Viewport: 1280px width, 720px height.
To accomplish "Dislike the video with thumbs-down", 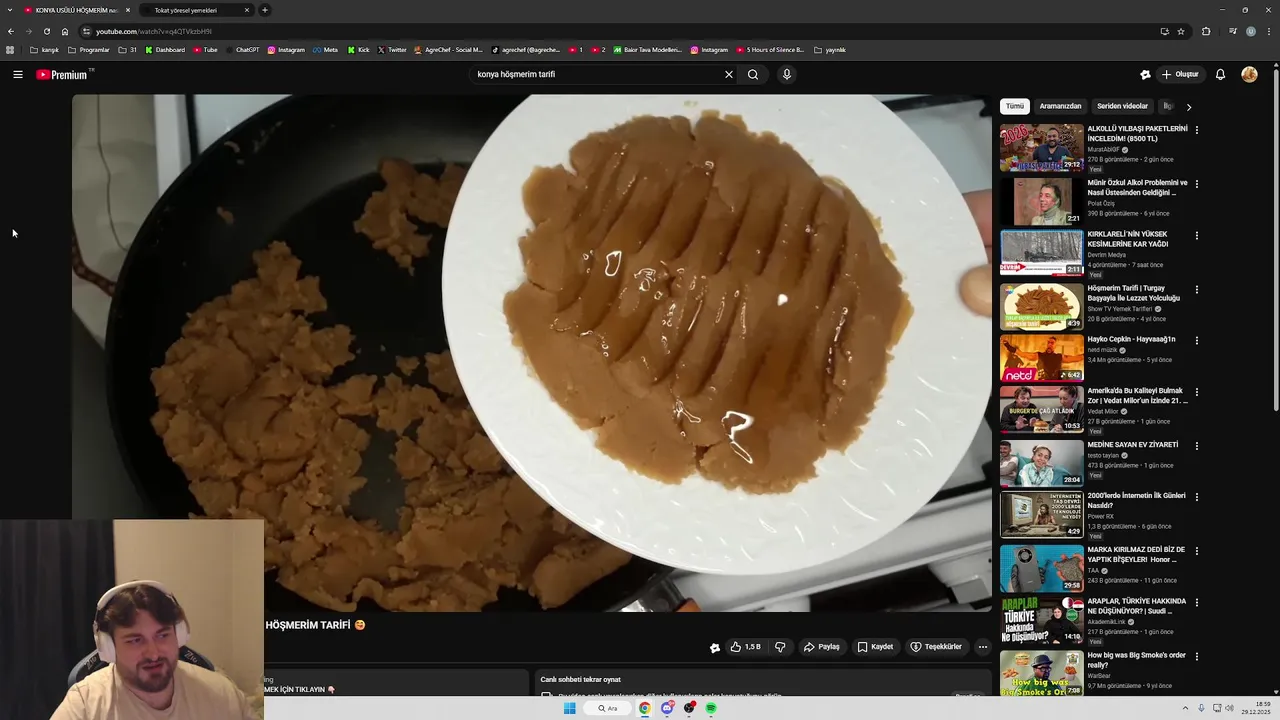I will pos(780,647).
